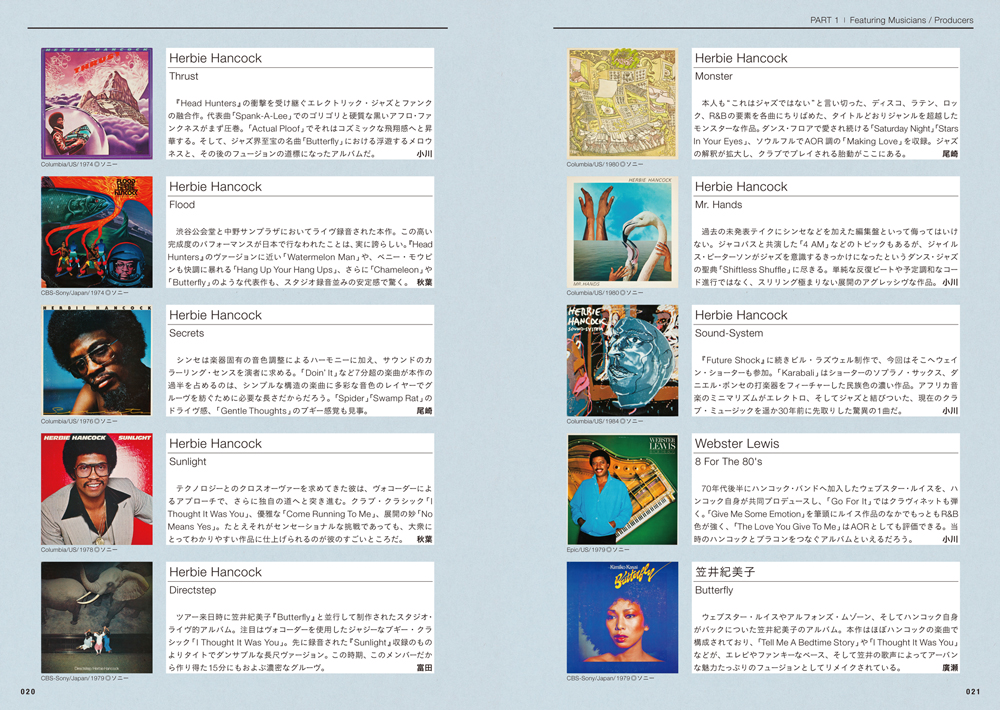Click 'Herbie Hancock' heading above Sunlight
This screenshot has width=1000, height=710.
[216, 443]
